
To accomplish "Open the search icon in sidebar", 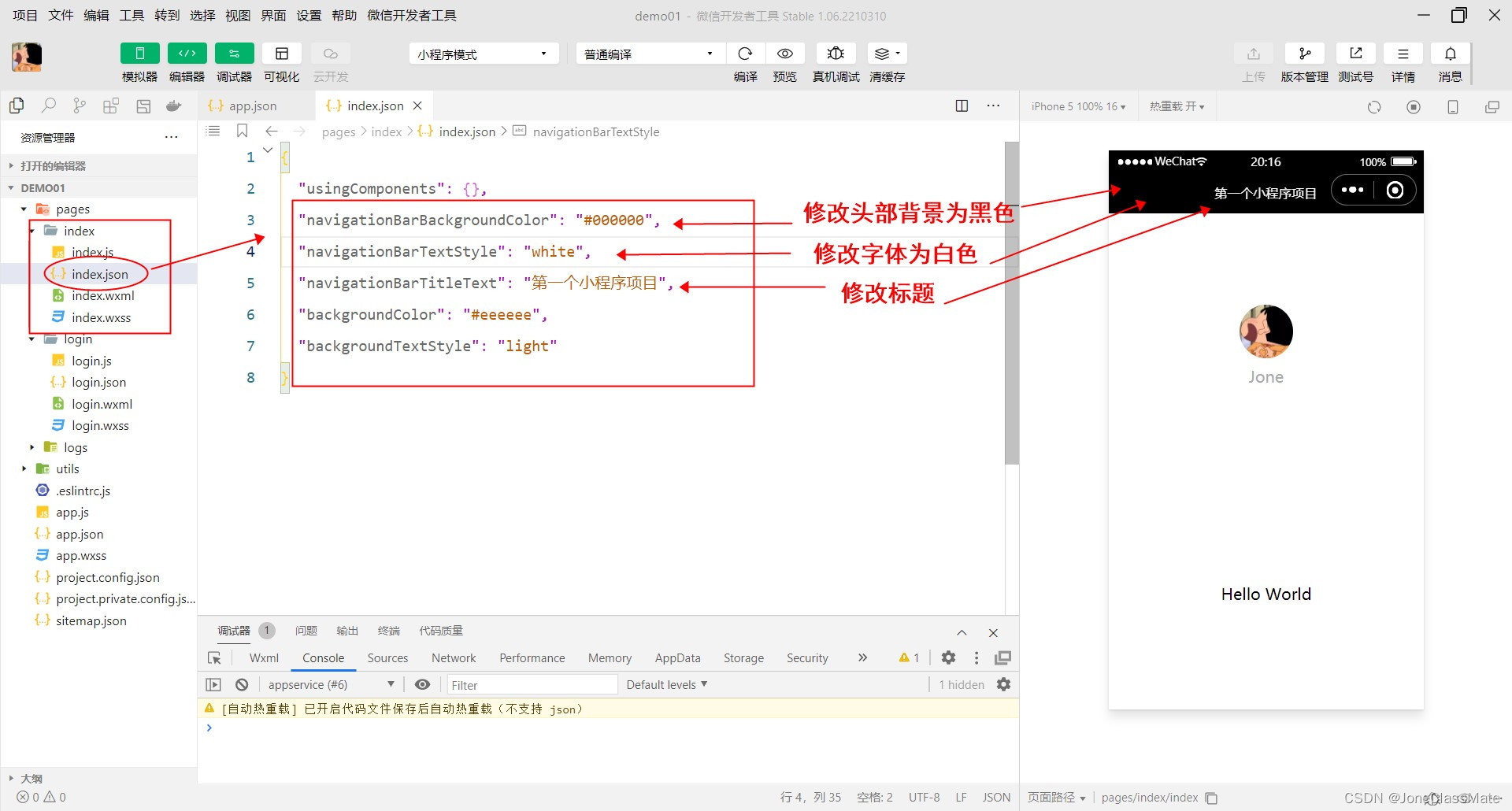I will [48, 106].
